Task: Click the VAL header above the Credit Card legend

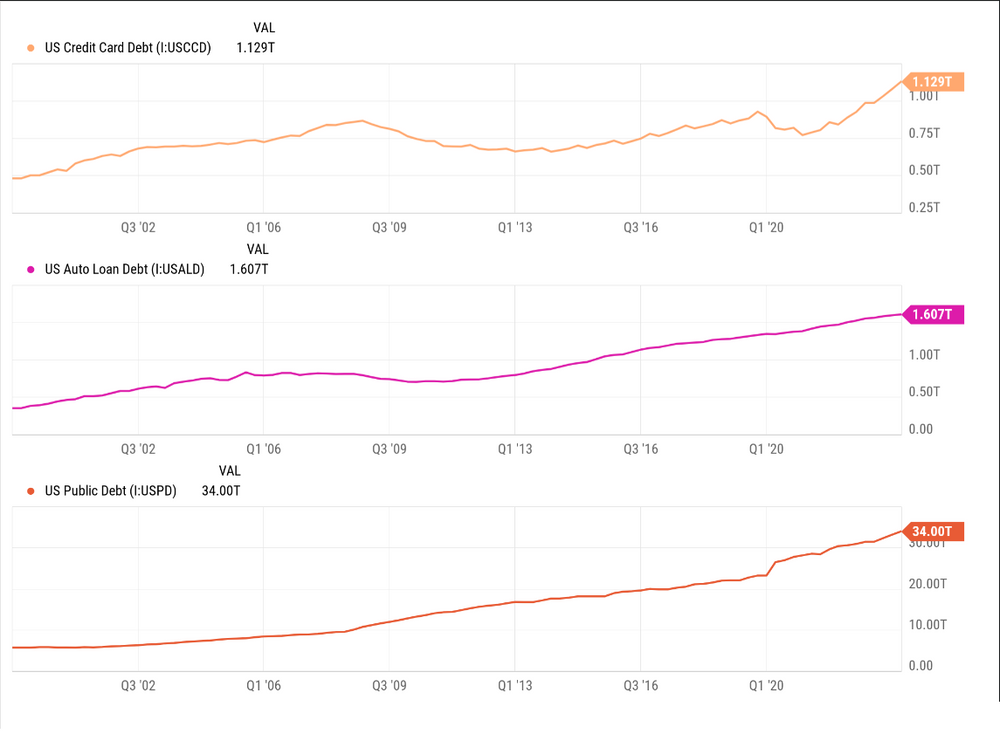Action: (x=264, y=28)
